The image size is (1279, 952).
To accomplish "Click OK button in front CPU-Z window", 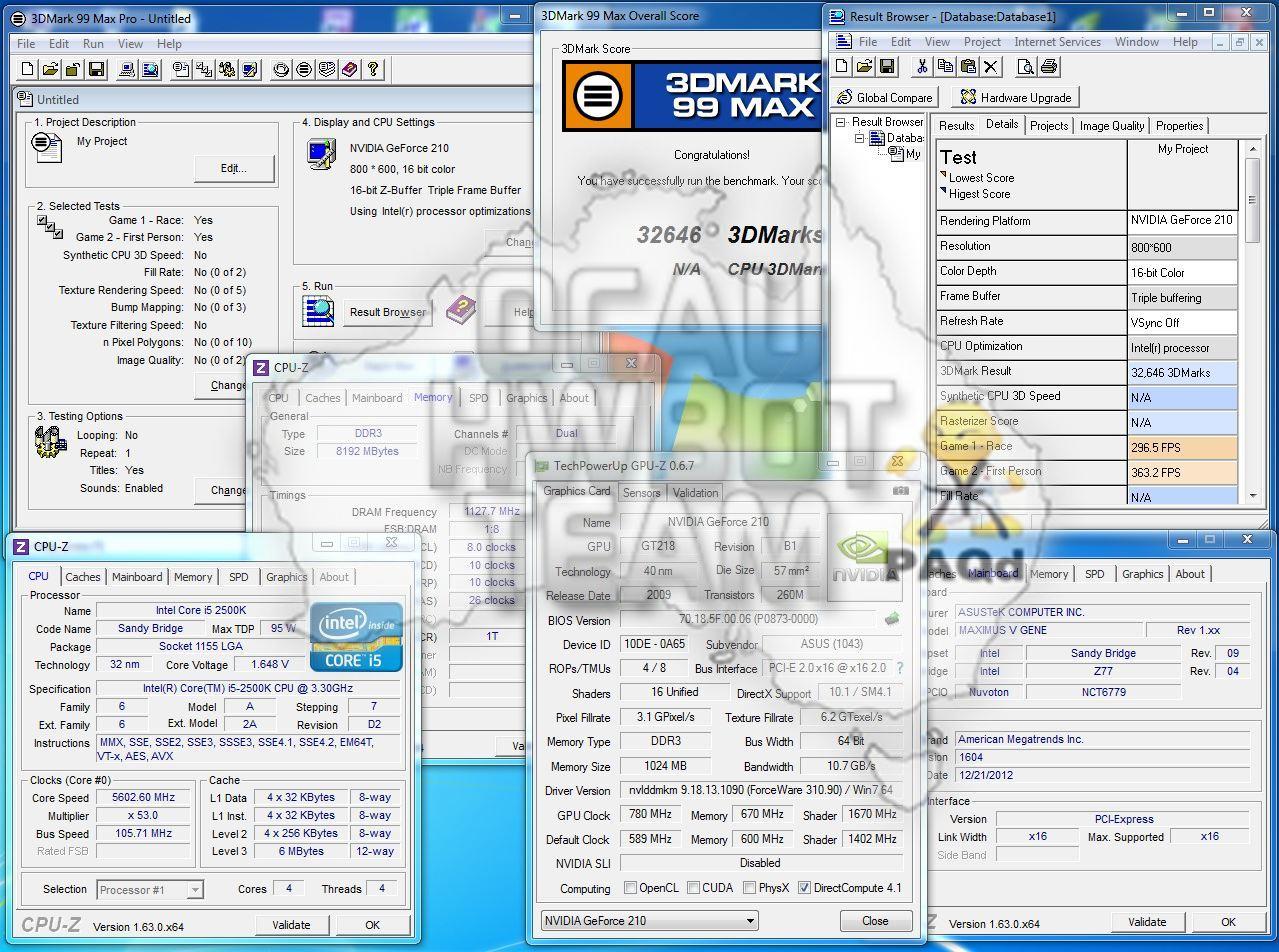I will (x=372, y=925).
